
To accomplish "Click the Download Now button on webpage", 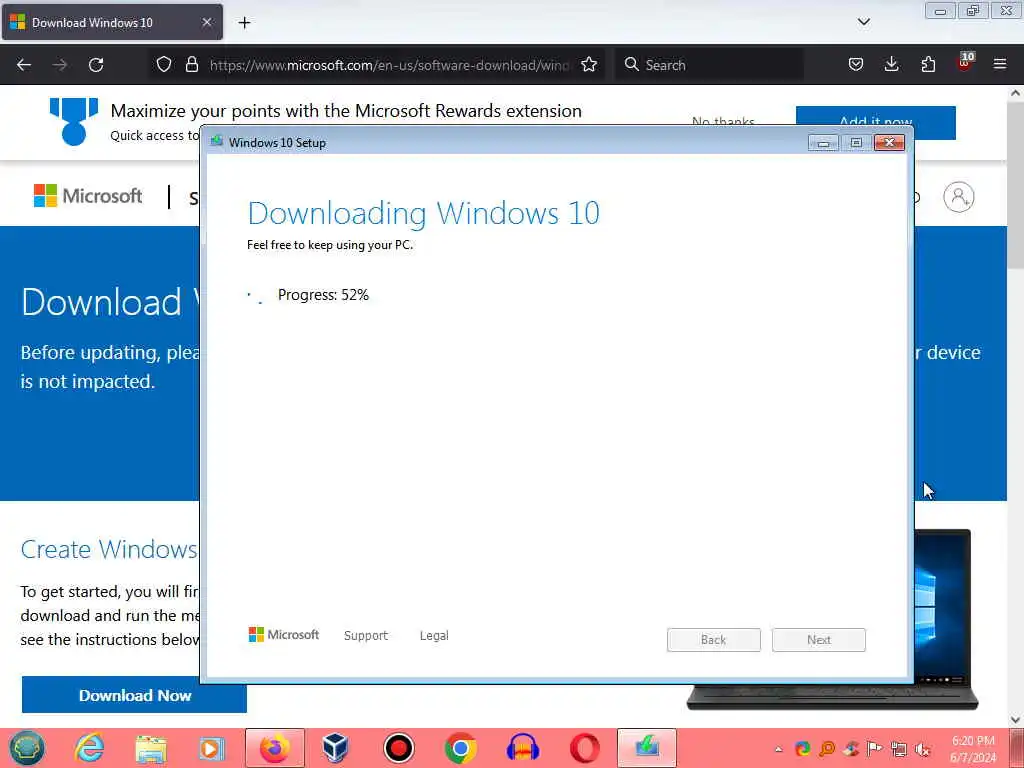I will click(135, 696).
